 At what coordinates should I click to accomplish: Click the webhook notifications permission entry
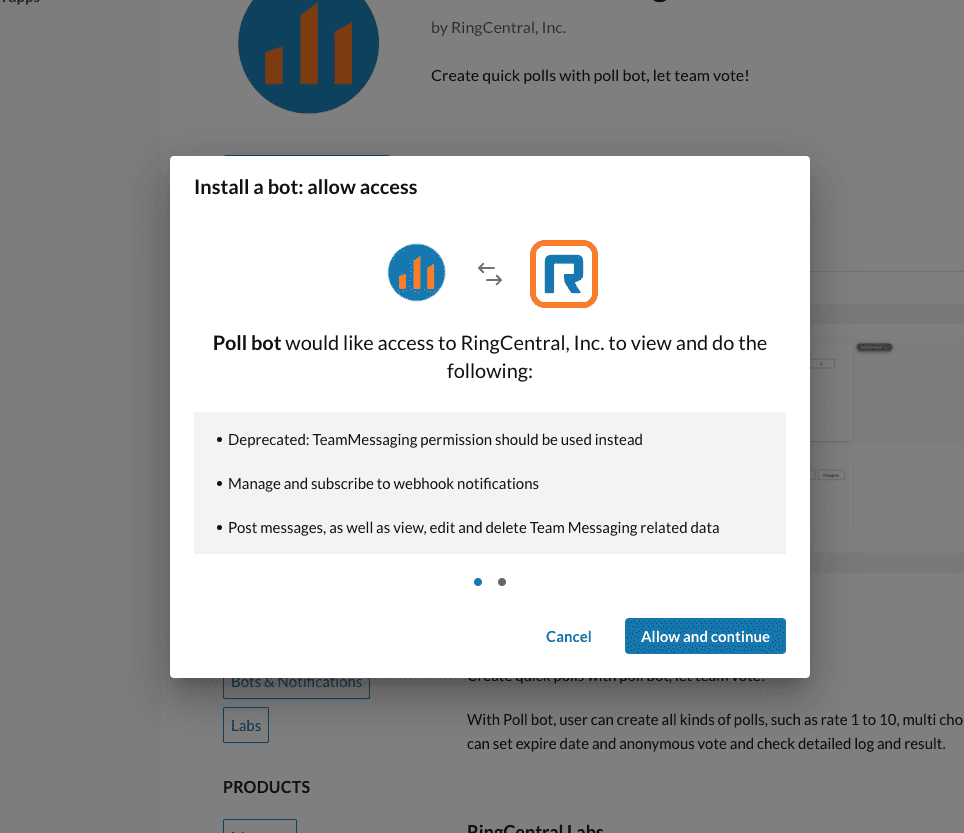click(383, 483)
